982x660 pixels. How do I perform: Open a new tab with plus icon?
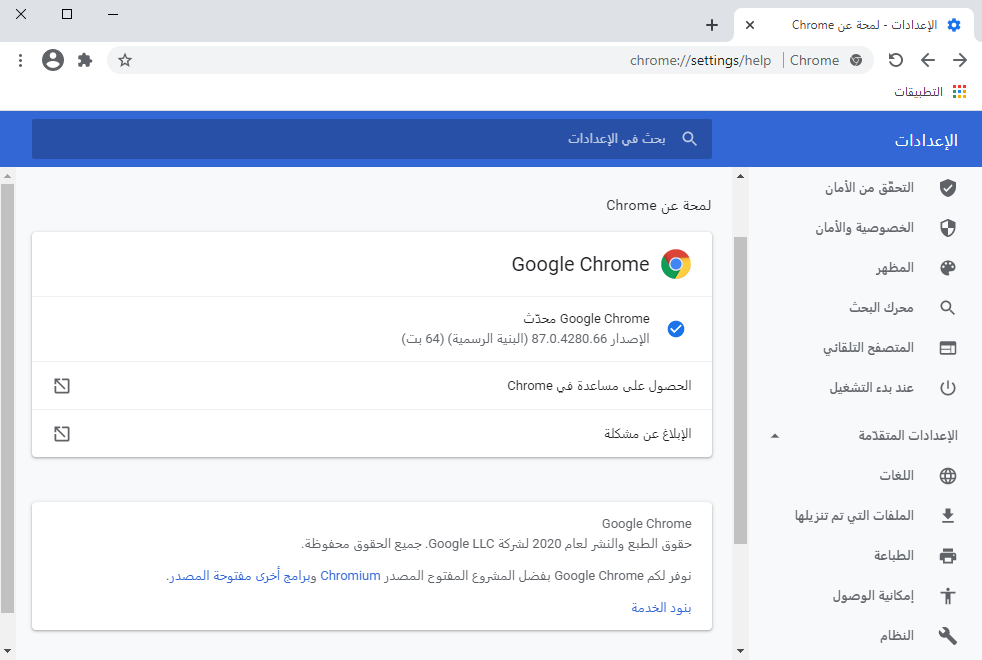tap(711, 25)
